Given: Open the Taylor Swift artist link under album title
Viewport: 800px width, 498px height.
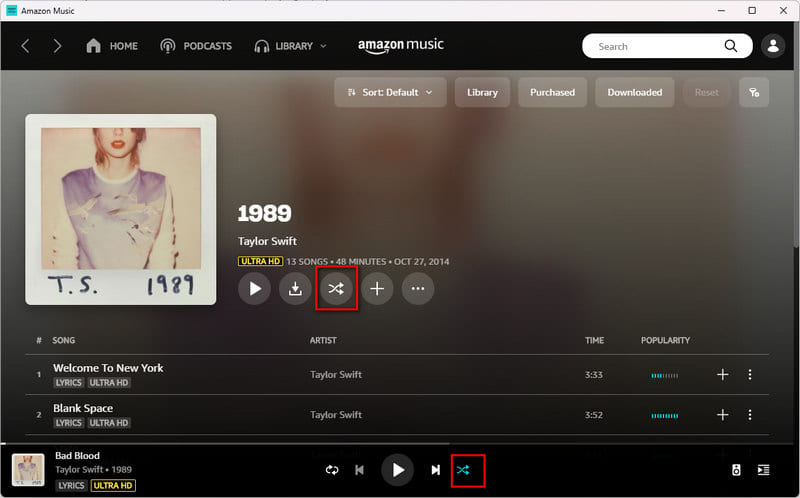Looking at the screenshot, I should 267,241.
